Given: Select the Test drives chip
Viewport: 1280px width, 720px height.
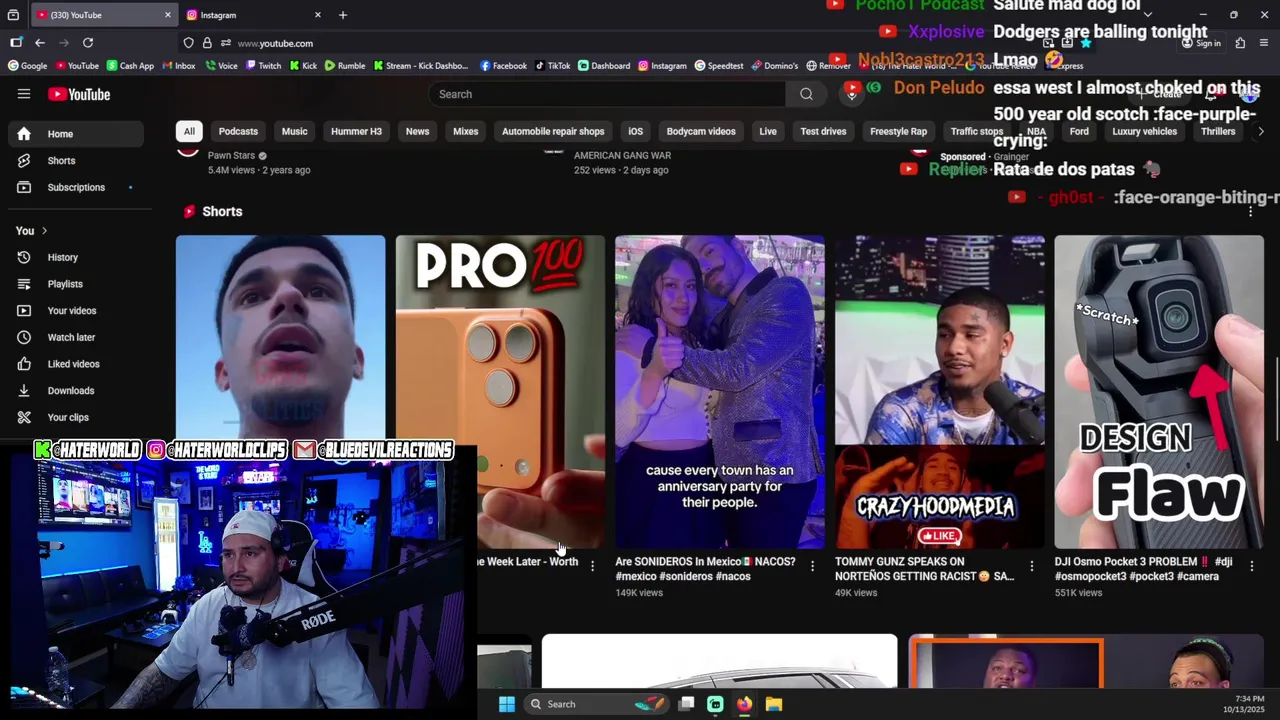Looking at the screenshot, I should 823,131.
